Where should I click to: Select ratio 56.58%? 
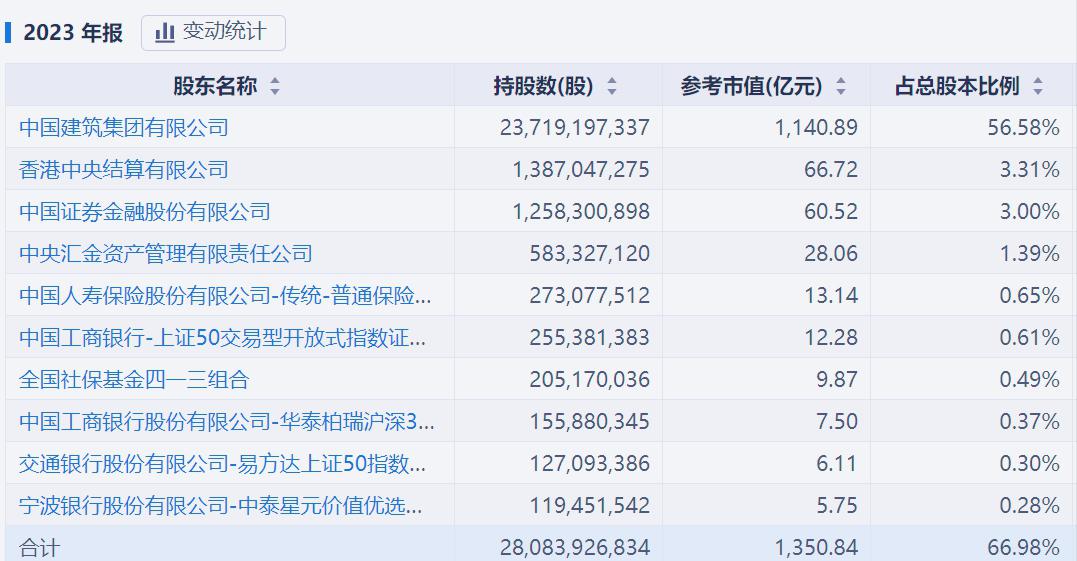click(x=1023, y=128)
